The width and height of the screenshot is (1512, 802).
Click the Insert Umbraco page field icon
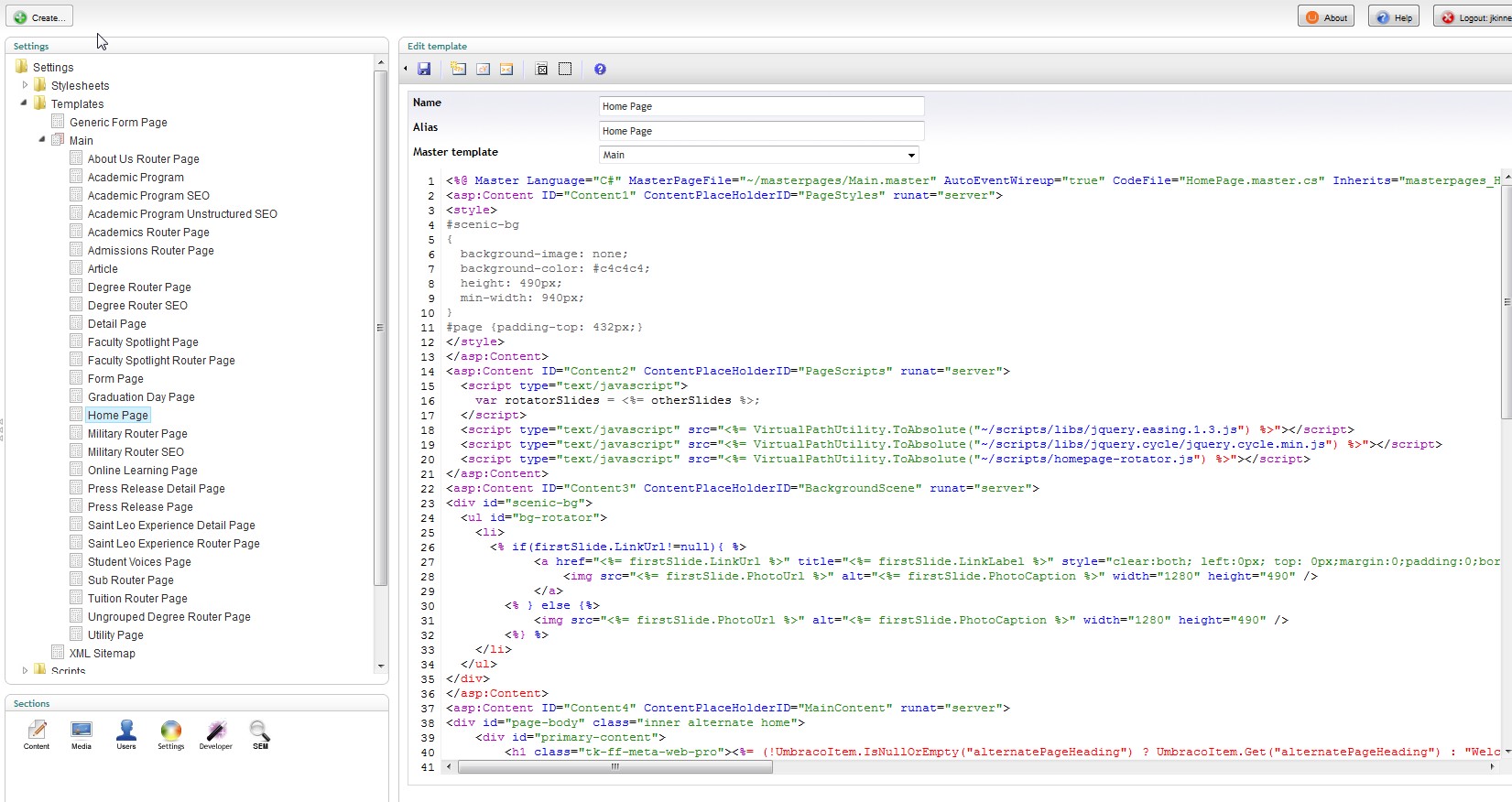click(x=458, y=69)
